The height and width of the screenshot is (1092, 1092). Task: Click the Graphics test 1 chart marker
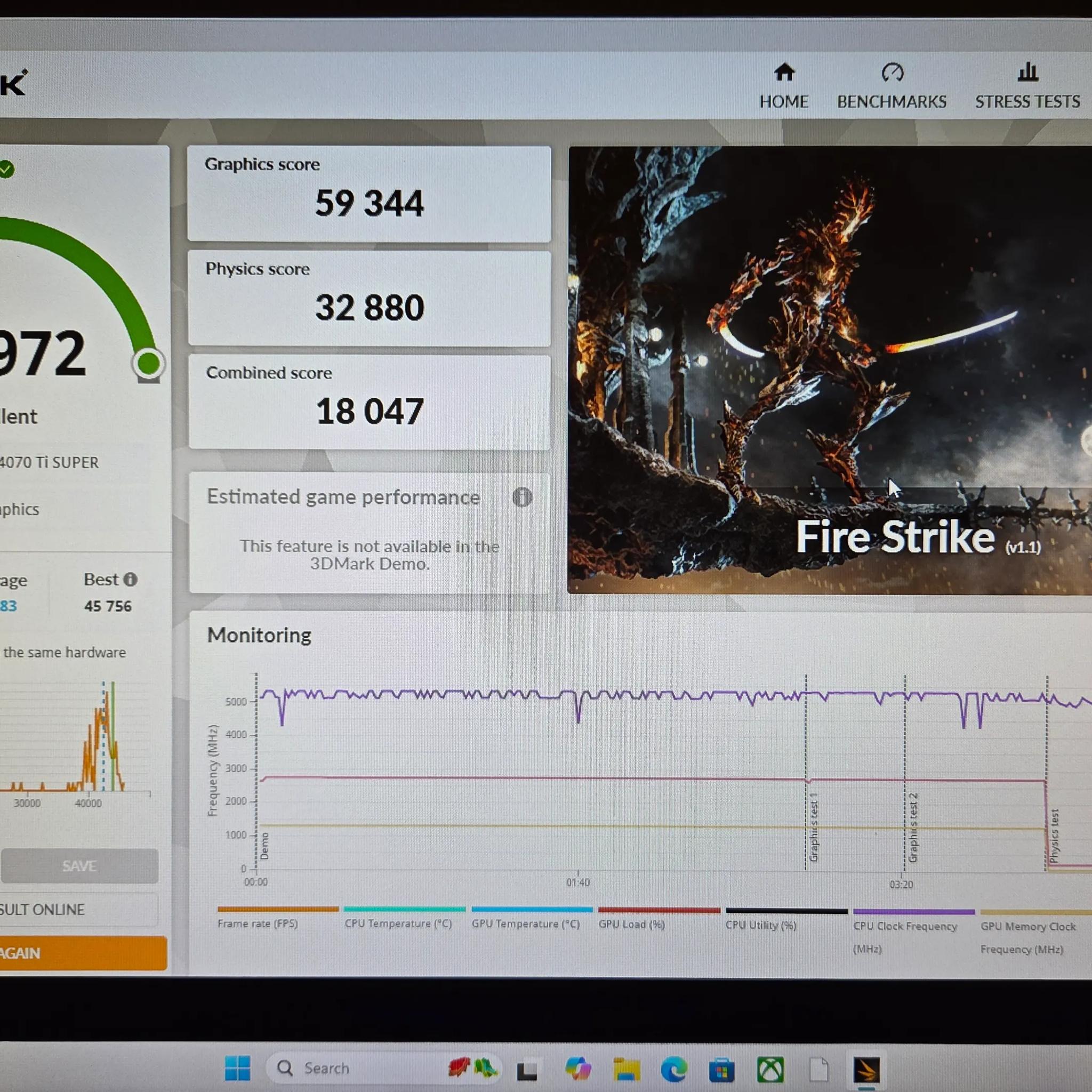[x=813, y=828]
